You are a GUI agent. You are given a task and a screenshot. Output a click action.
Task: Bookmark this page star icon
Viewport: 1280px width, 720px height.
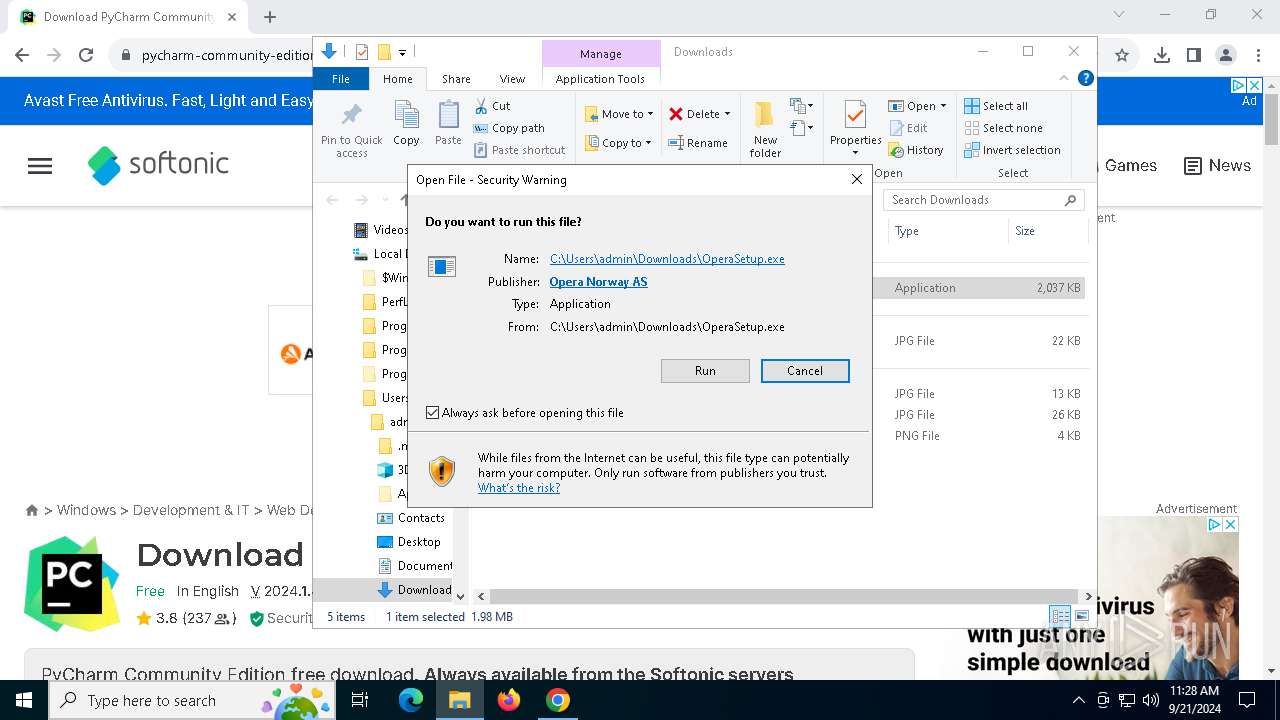(x=1122, y=56)
